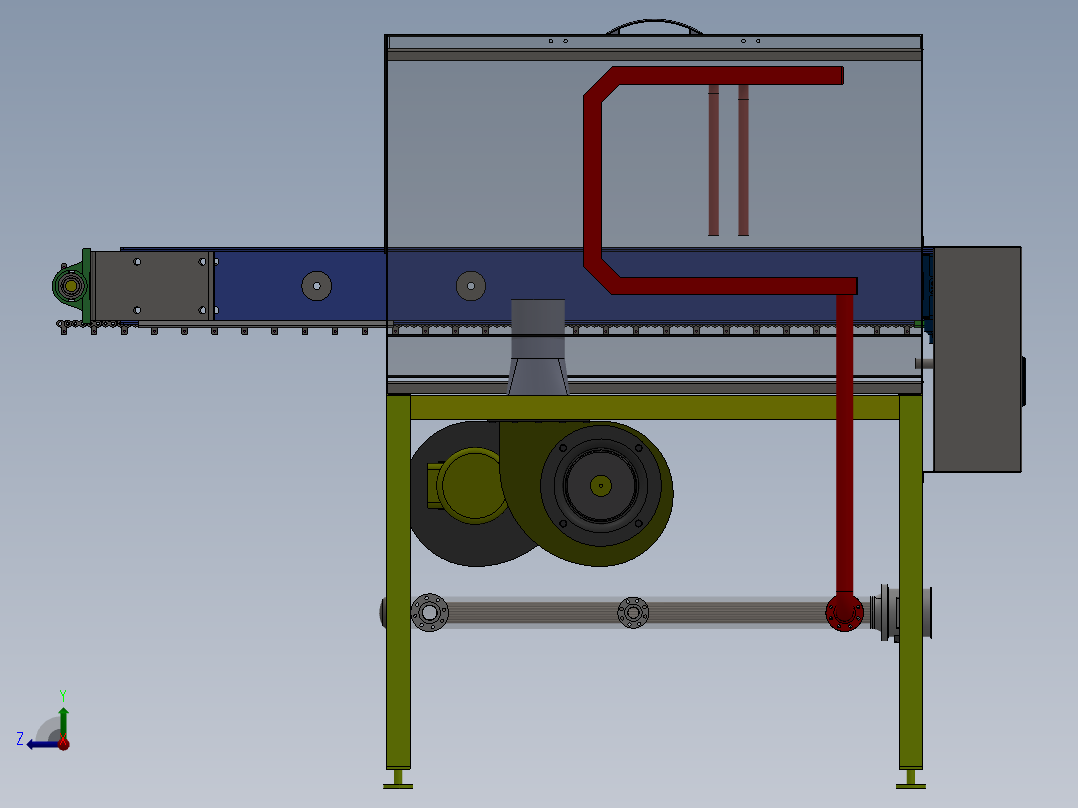This screenshot has height=808, width=1078.
Task: Select the right olive-green frame leg
Action: [x=911, y=582]
